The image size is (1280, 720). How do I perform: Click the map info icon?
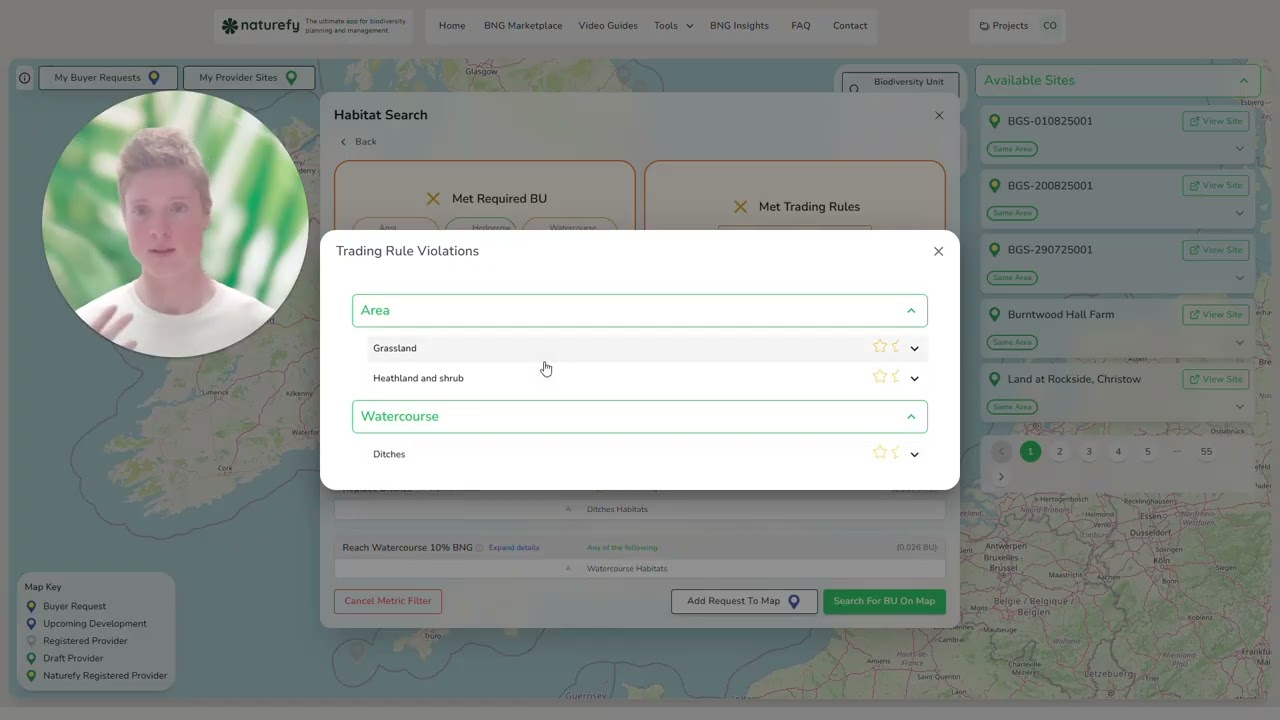[x=25, y=78]
